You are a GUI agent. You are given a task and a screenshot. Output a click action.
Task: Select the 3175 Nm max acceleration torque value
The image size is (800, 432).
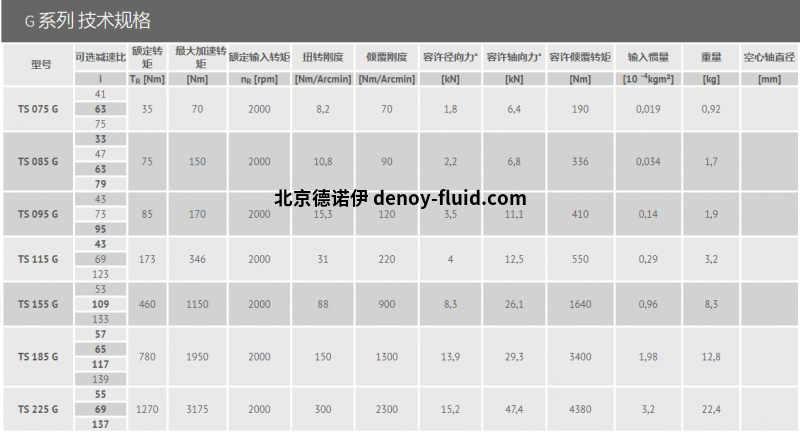(x=198, y=409)
